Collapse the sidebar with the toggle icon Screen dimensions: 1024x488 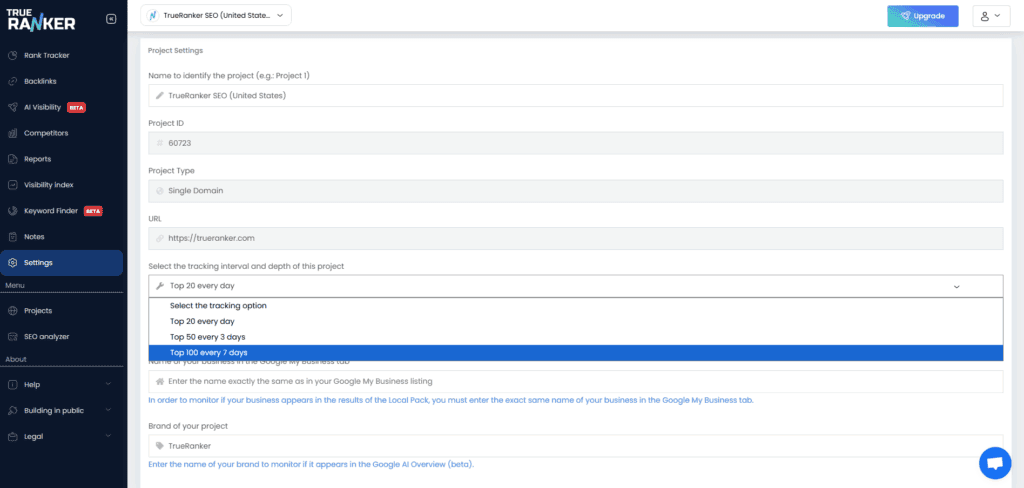click(x=110, y=19)
